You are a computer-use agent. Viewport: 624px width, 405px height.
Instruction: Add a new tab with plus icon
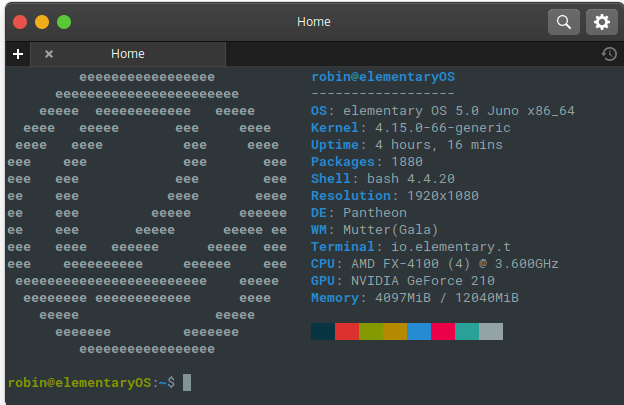pos(18,54)
